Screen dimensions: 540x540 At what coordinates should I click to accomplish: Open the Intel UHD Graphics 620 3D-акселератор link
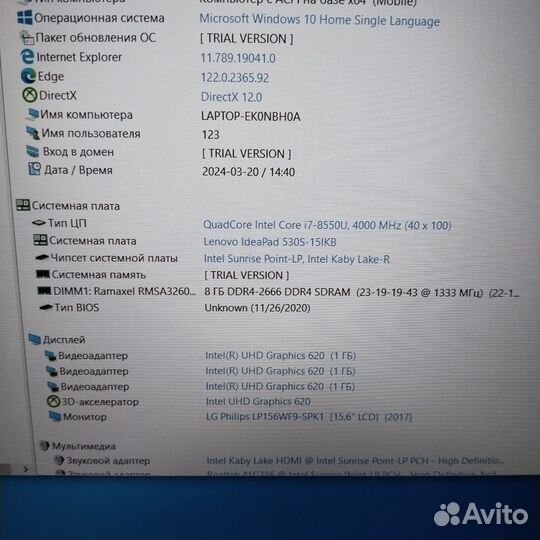(258, 401)
